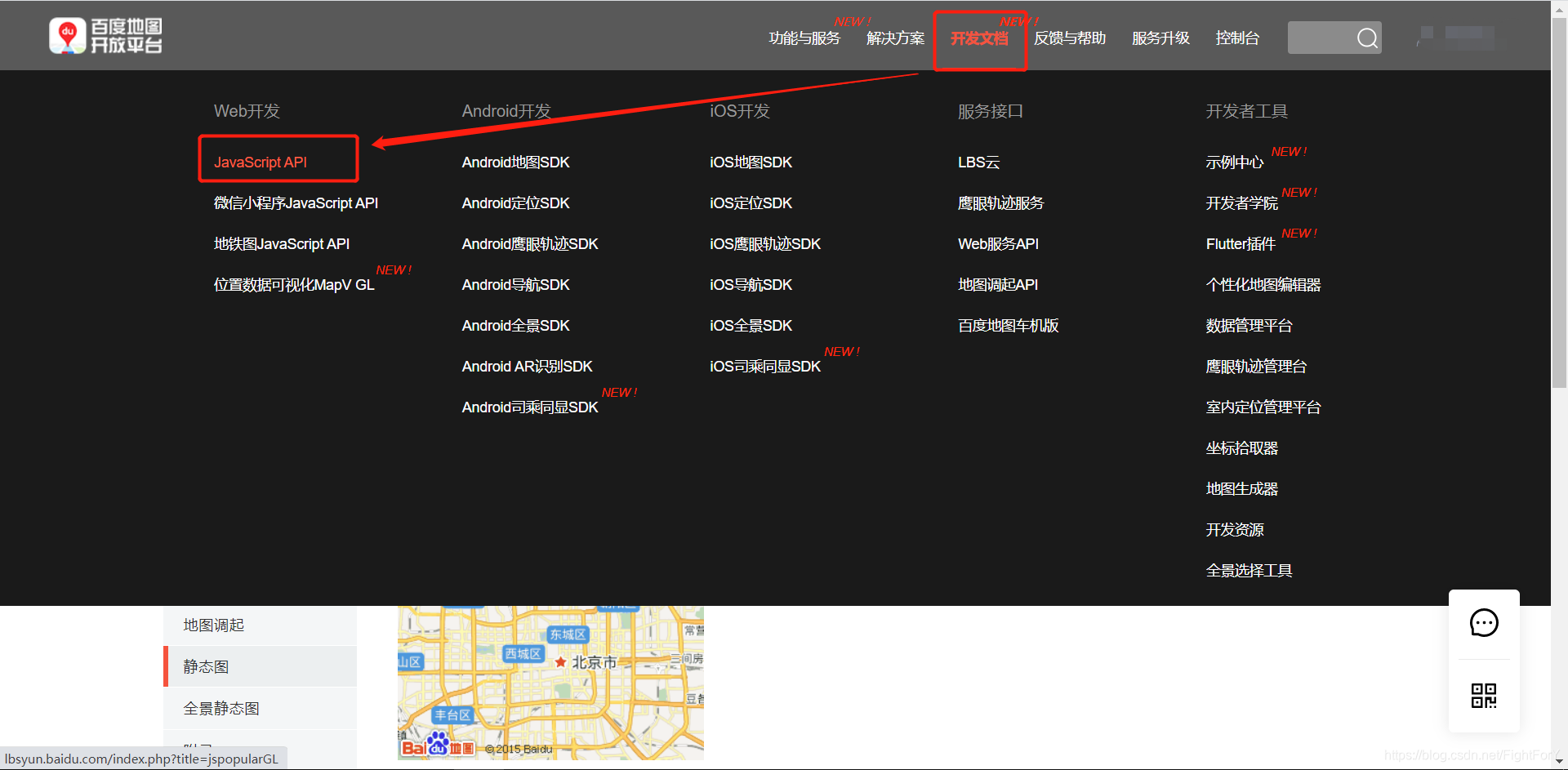Open Android全景SDK link
This screenshot has width=1568, height=770.
[516, 326]
